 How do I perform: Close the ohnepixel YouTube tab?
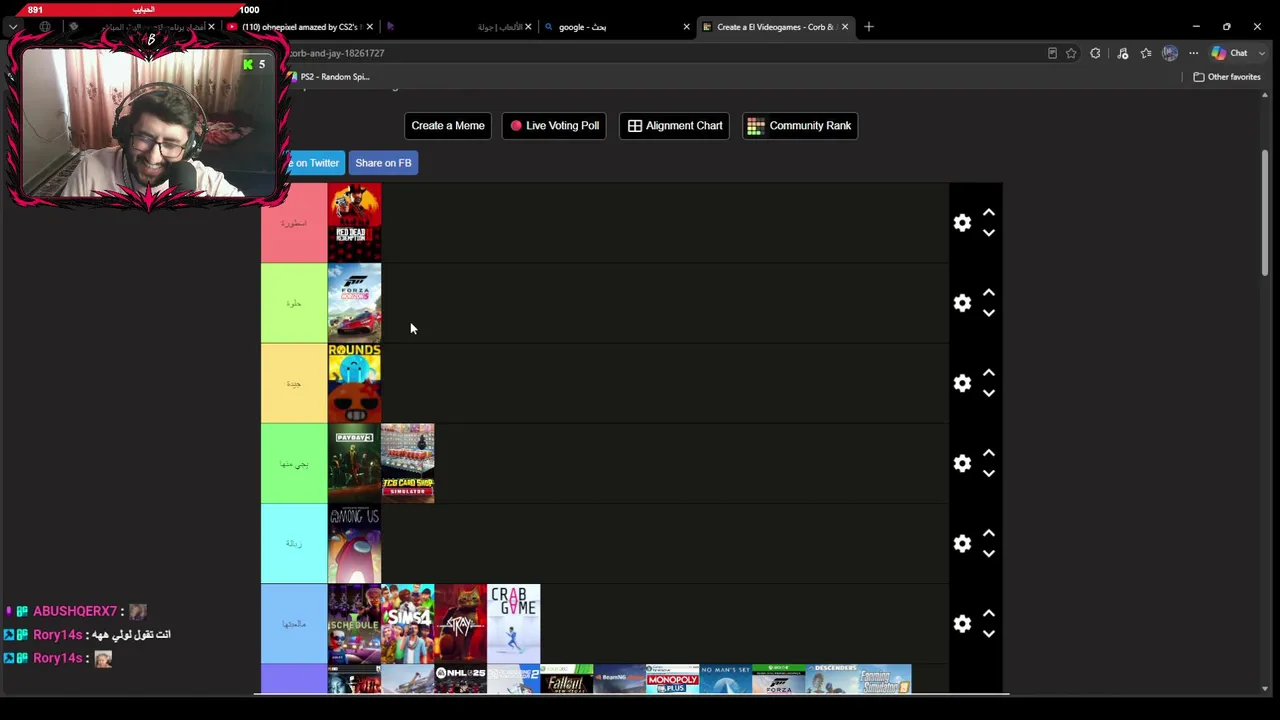click(x=370, y=27)
